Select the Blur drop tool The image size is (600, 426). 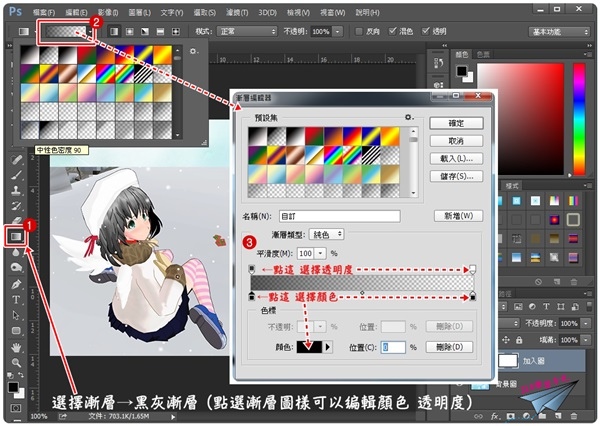coord(16,252)
